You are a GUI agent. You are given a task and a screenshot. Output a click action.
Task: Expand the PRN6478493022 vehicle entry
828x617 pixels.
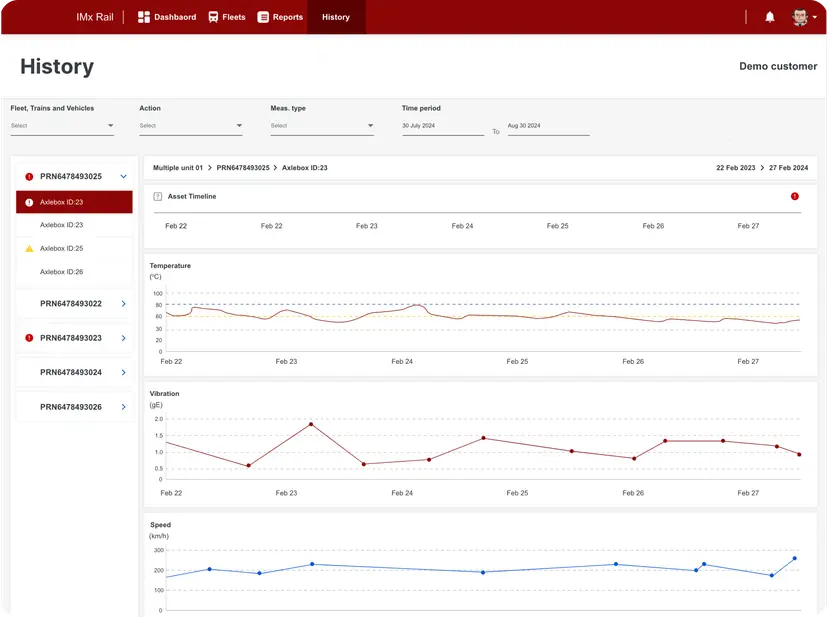(124, 302)
